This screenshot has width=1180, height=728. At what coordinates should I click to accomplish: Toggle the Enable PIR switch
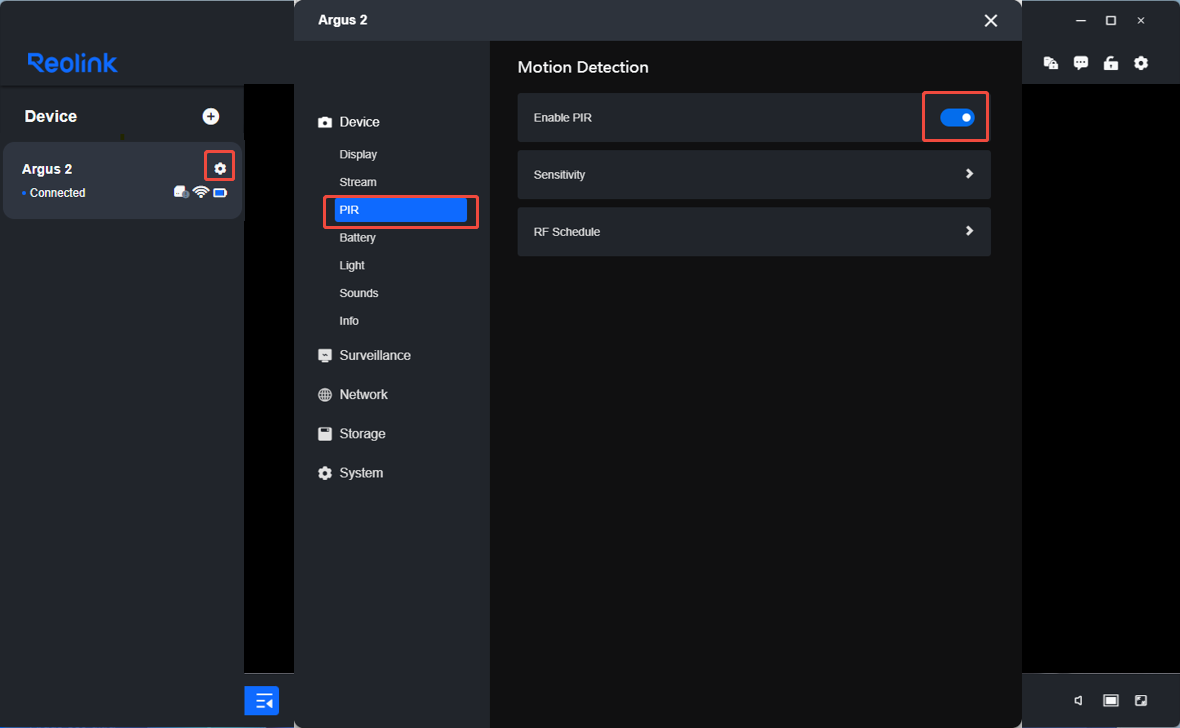[x=957, y=117]
